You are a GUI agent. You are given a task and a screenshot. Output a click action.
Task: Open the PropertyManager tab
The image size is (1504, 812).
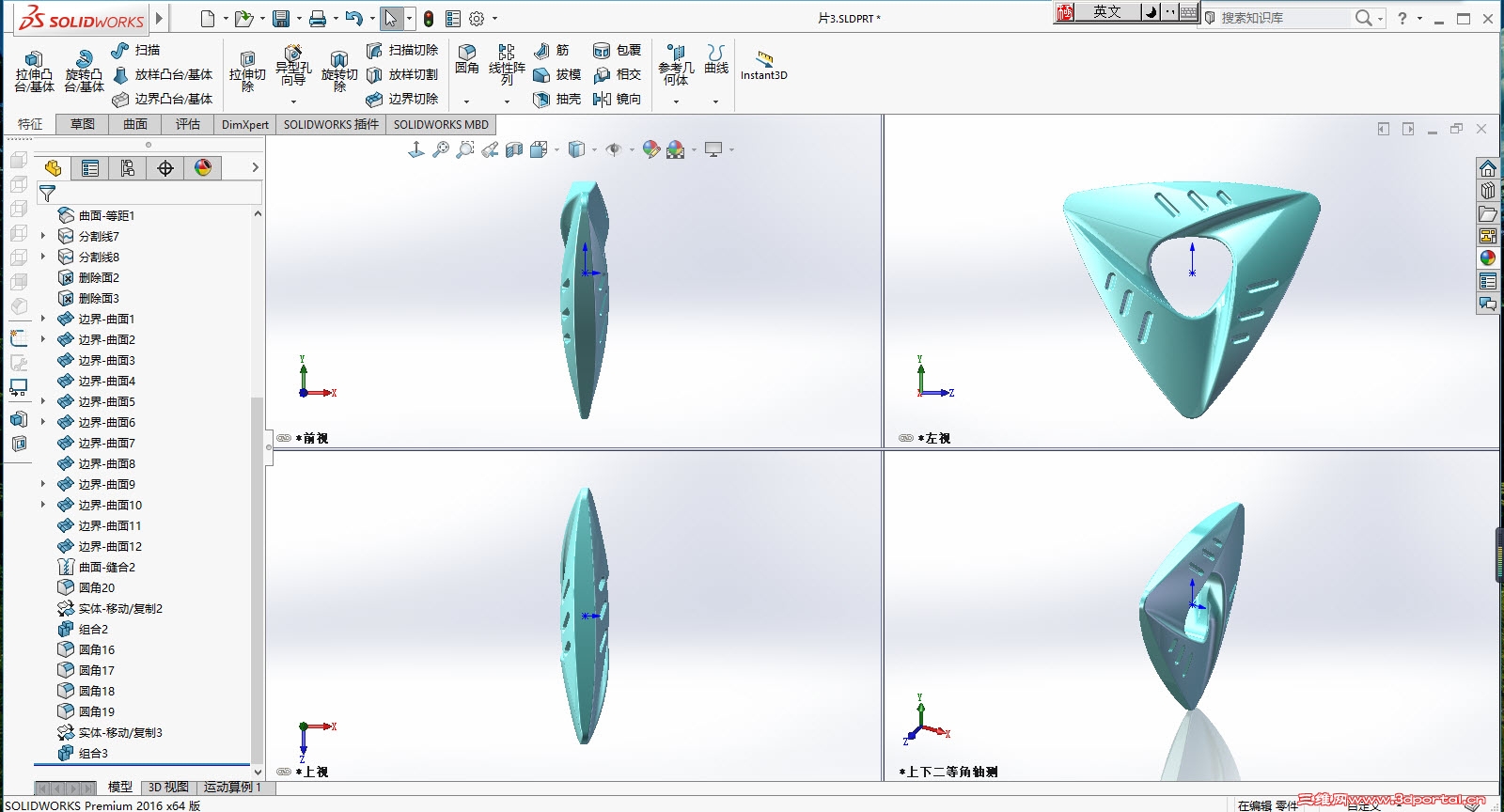[90, 168]
